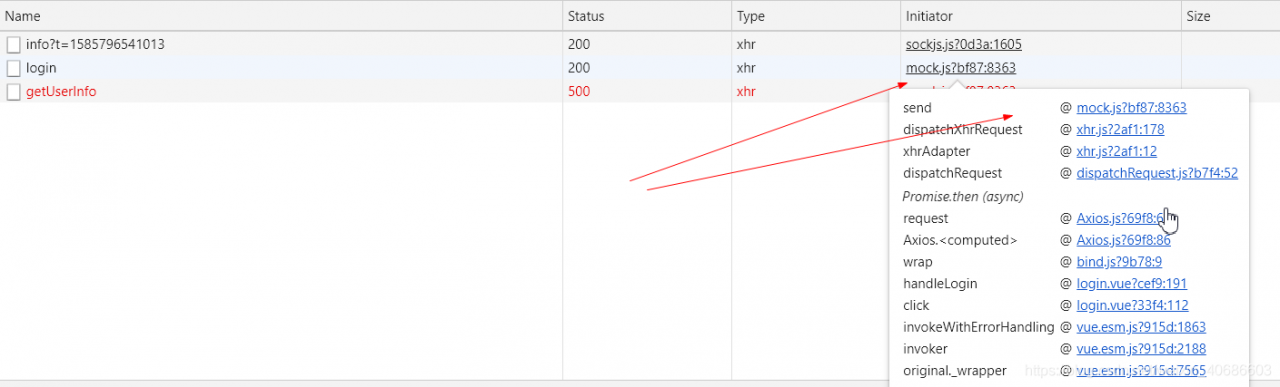Open the Axios.js?69f8:86 source link
1280x387 pixels.
[x=1123, y=240]
